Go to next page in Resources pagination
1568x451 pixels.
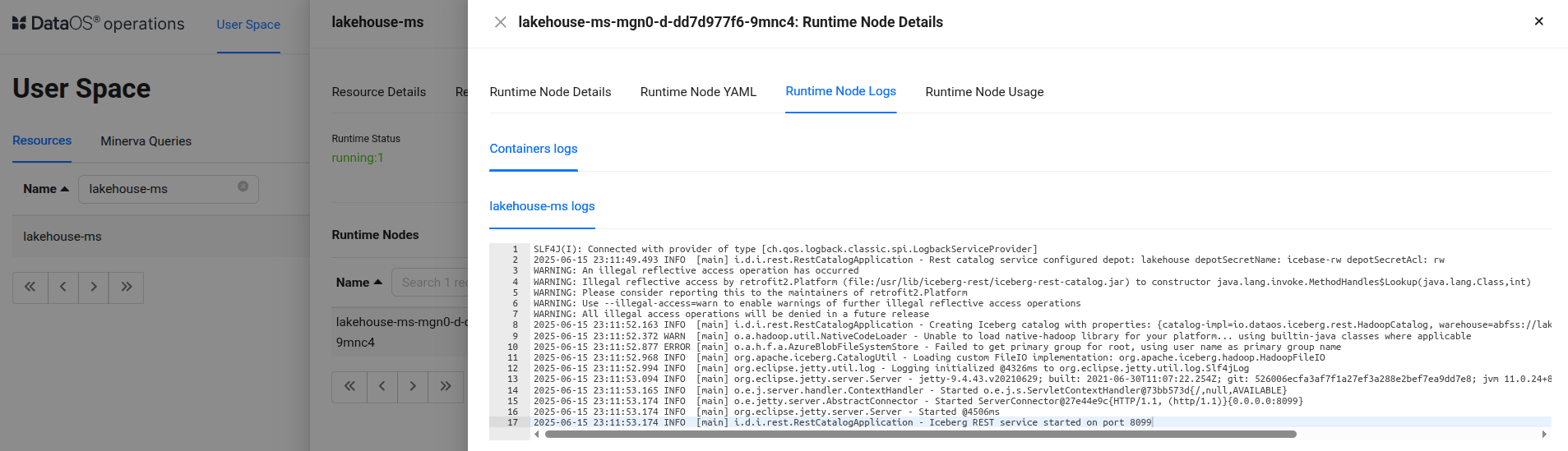click(x=94, y=288)
